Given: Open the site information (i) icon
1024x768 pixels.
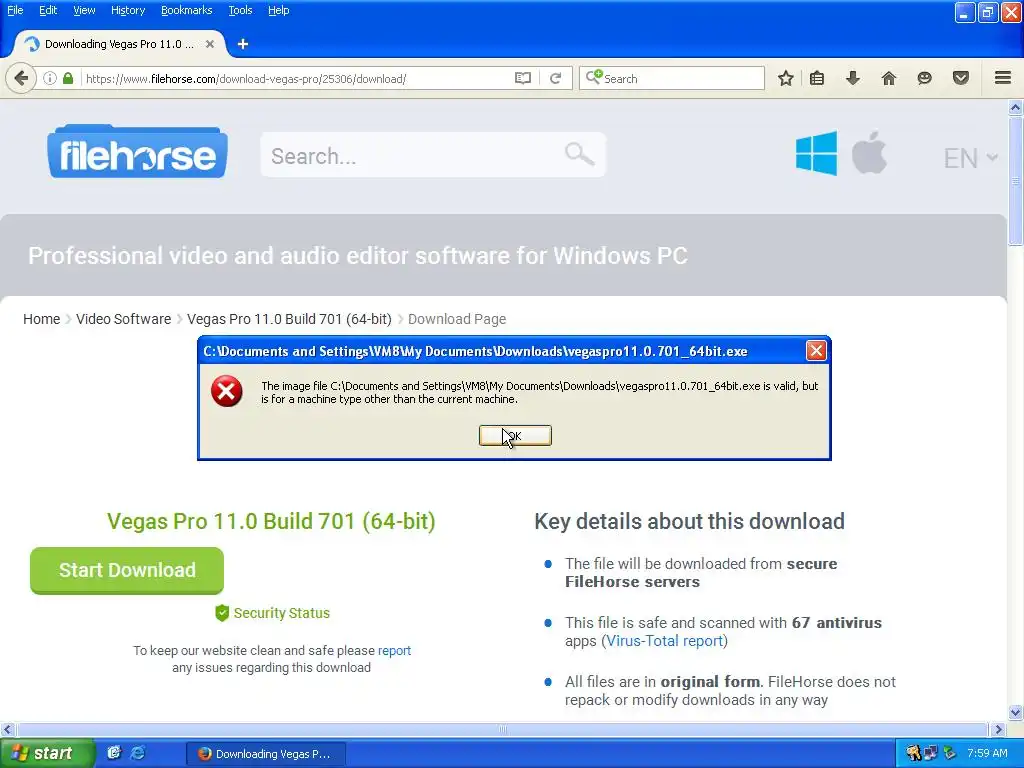Looking at the screenshot, I should 50,78.
